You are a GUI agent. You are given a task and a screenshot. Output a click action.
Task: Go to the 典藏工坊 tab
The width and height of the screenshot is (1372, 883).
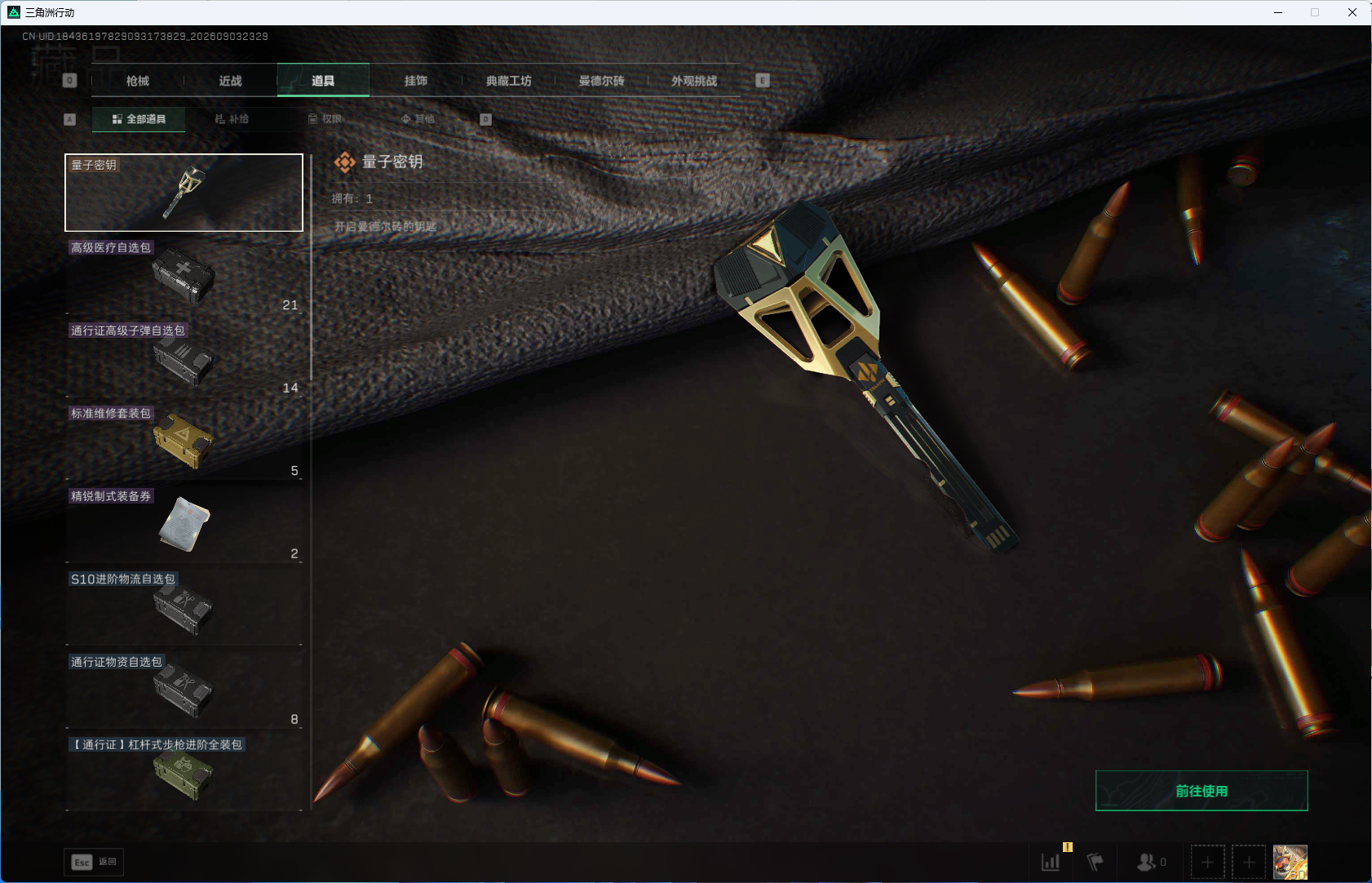click(509, 81)
